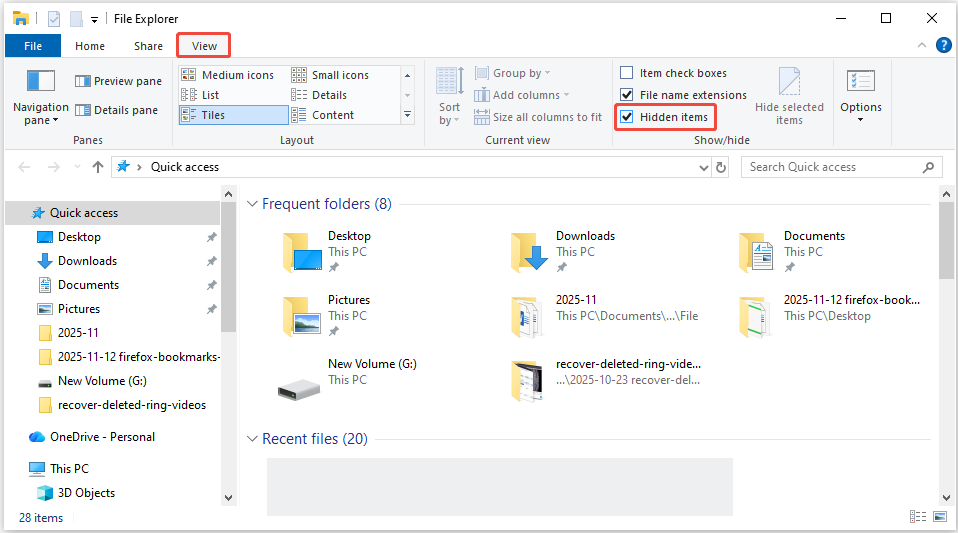Open the Sort by menu

450,97
